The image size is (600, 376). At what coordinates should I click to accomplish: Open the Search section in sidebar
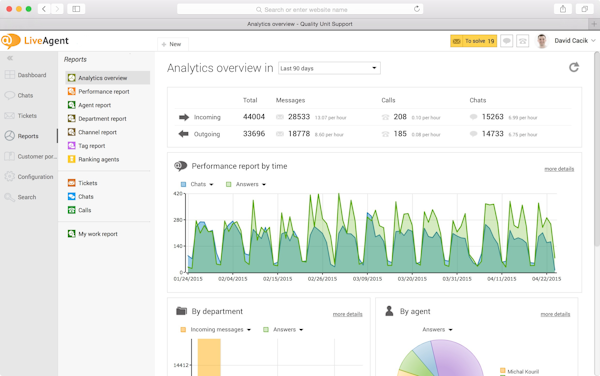click(x=21, y=197)
